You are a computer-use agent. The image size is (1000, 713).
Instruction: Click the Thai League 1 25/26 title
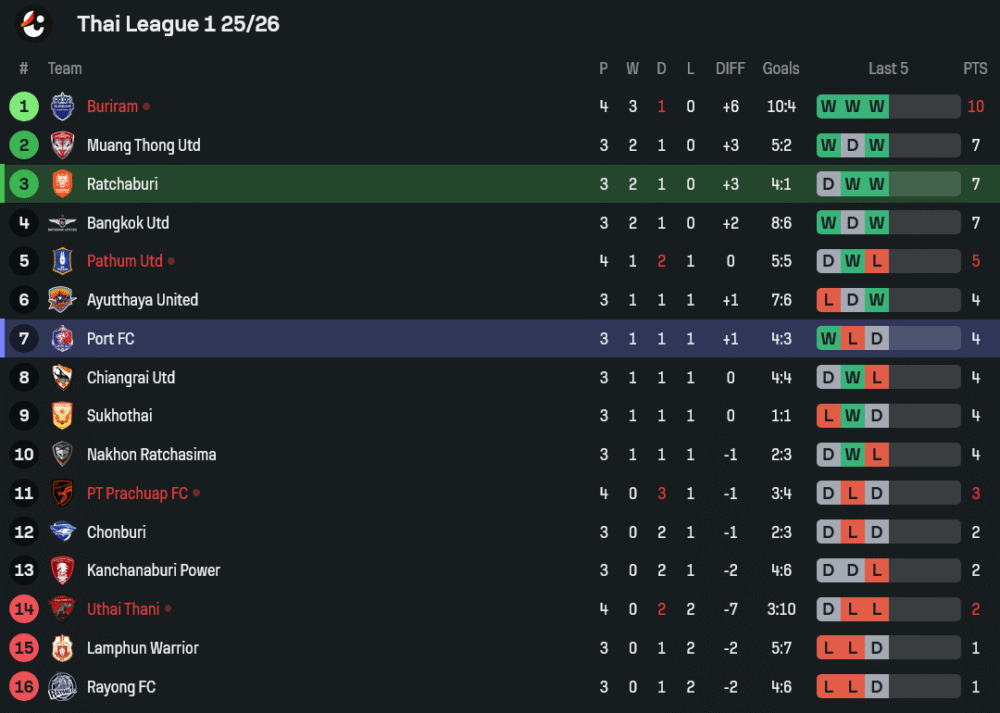(x=178, y=24)
